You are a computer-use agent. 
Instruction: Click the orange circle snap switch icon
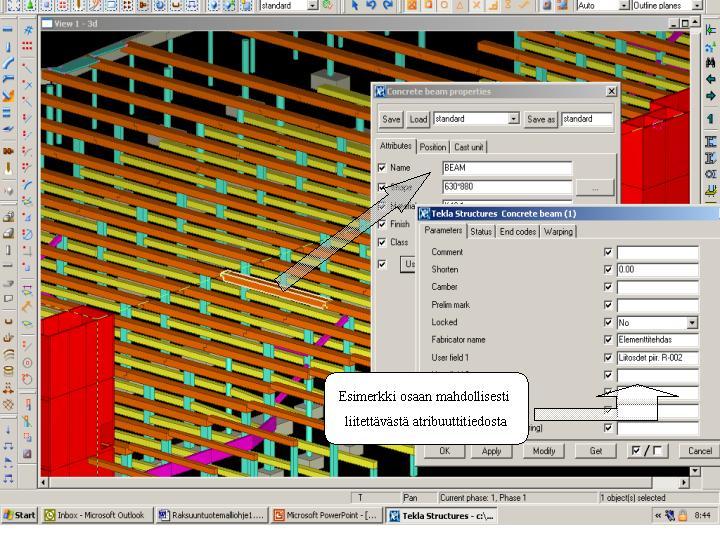pyautogui.click(x=444, y=5)
